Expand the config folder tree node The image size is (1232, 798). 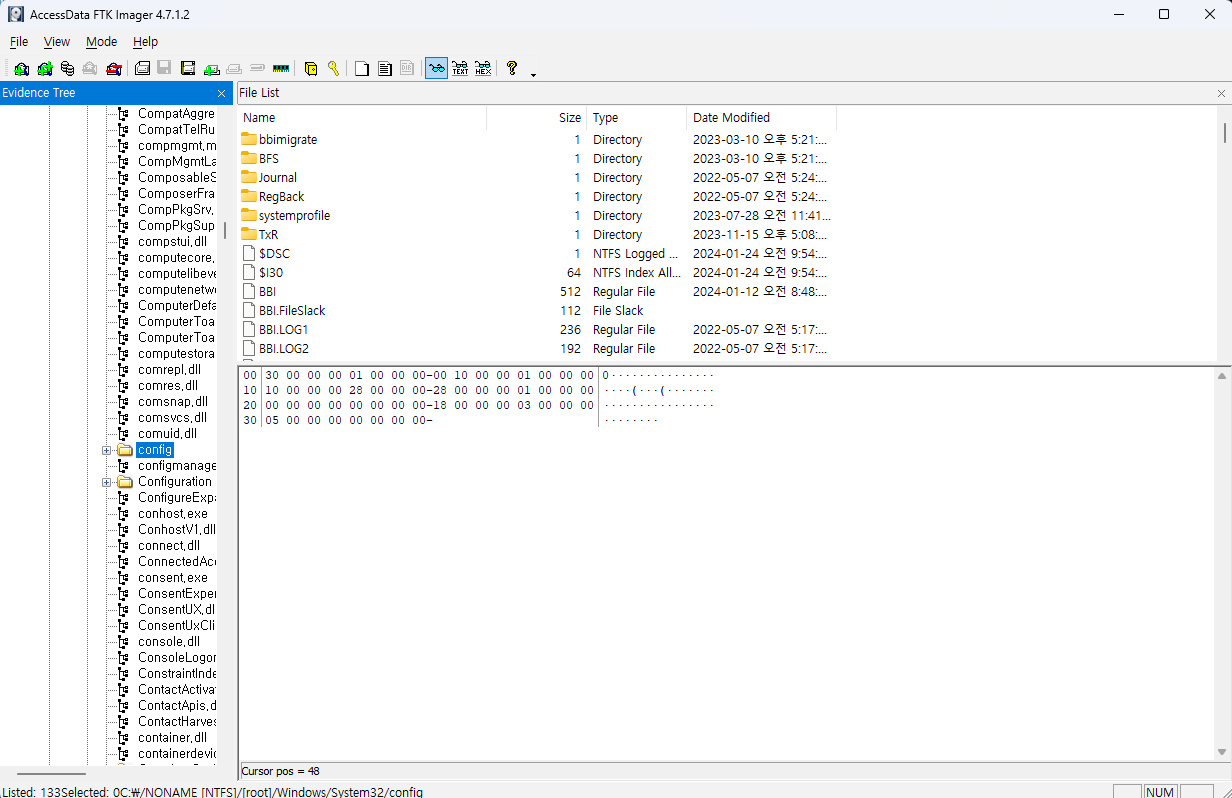[x=106, y=450]
